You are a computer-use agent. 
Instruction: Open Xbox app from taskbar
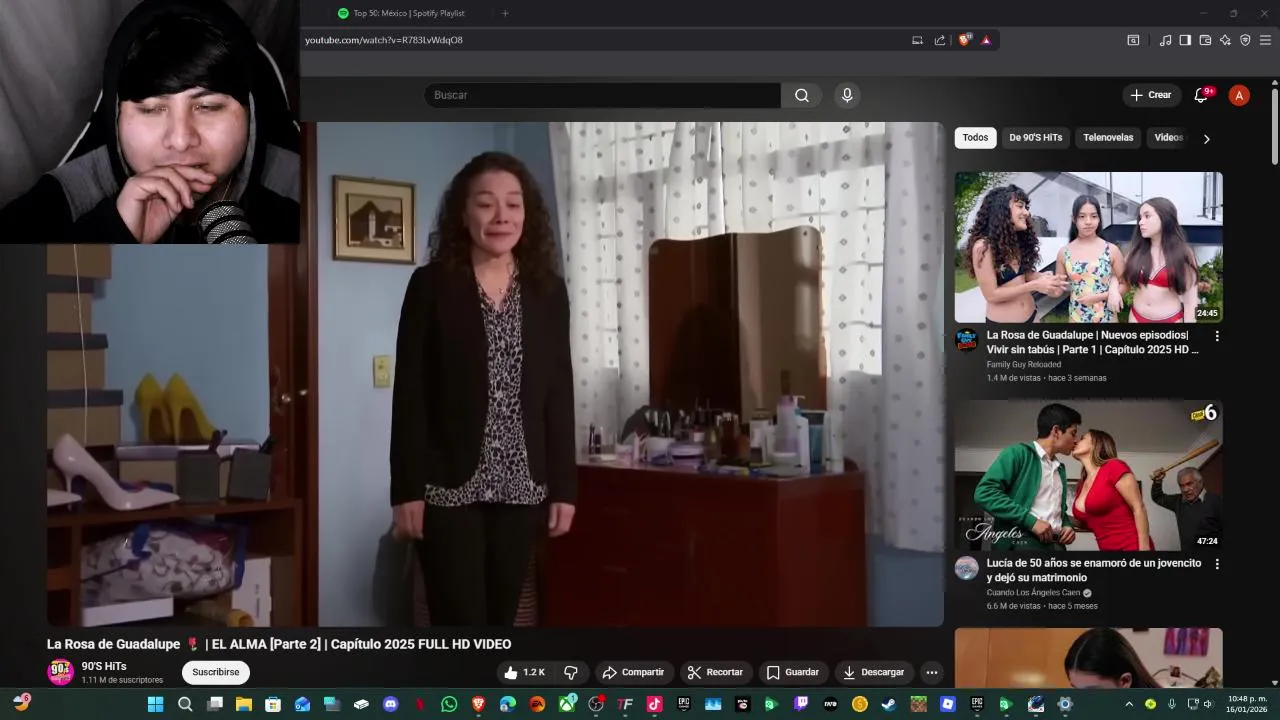[x=566, y=704]
